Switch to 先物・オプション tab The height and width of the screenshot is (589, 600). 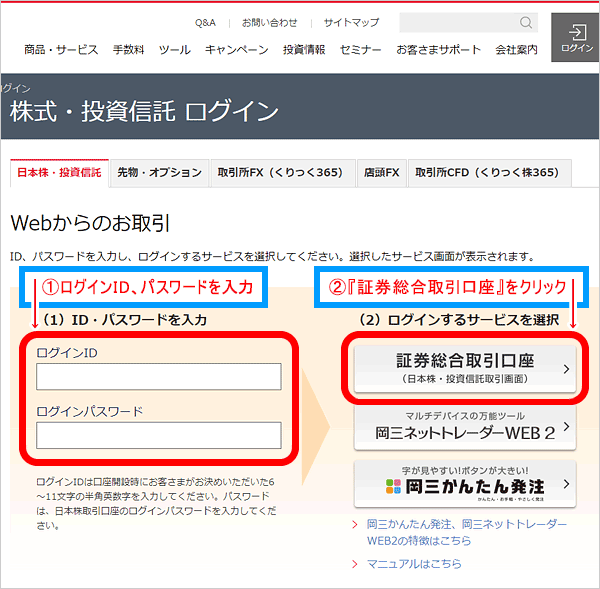pyautogui.click(x=160, y=173)
